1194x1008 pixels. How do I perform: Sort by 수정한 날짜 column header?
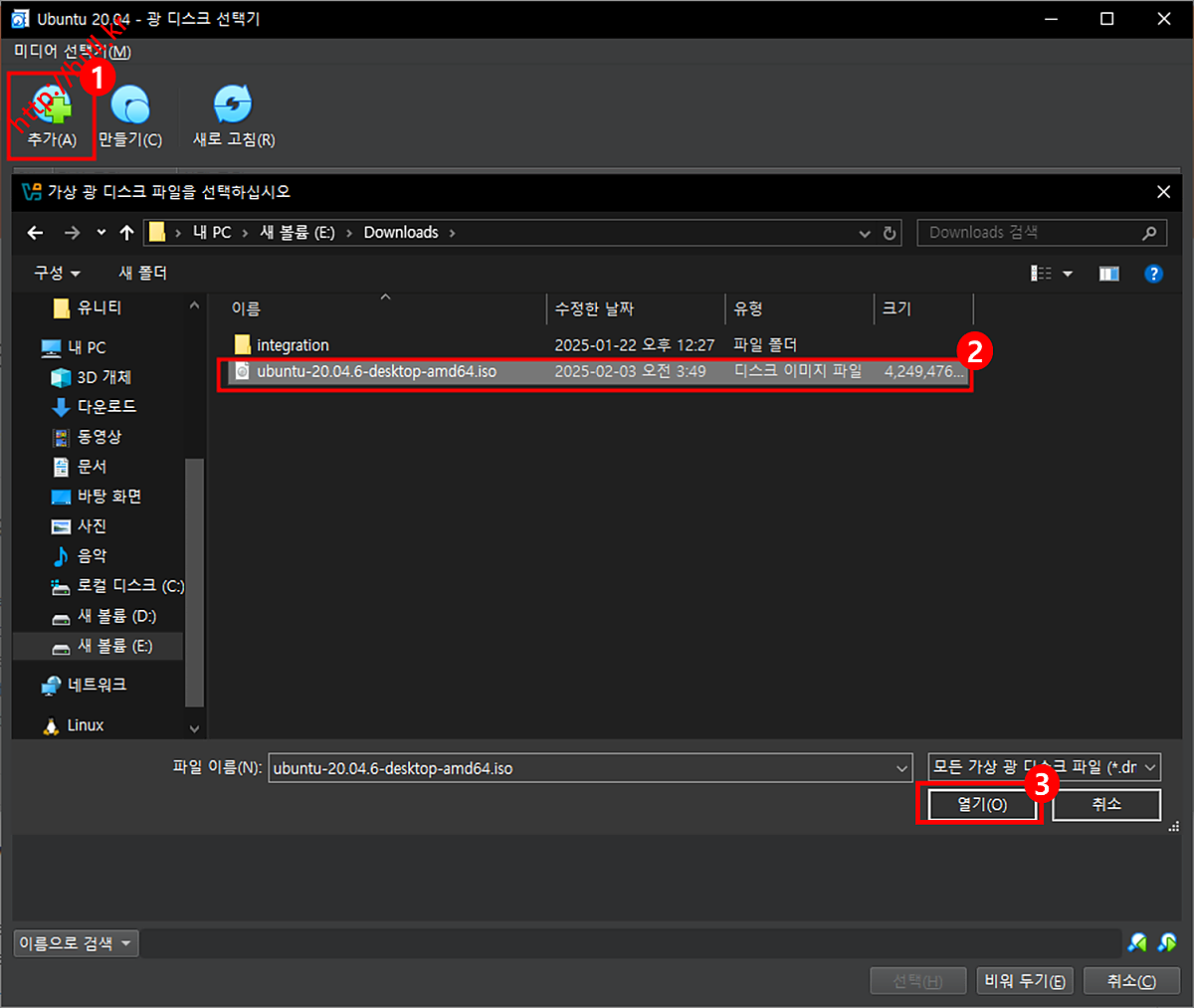637,308
